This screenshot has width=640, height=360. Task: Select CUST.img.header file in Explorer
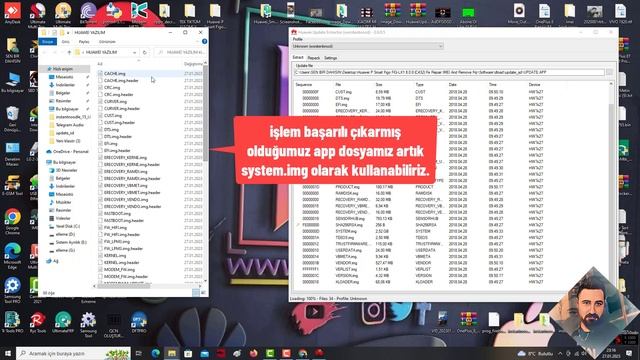119,122
